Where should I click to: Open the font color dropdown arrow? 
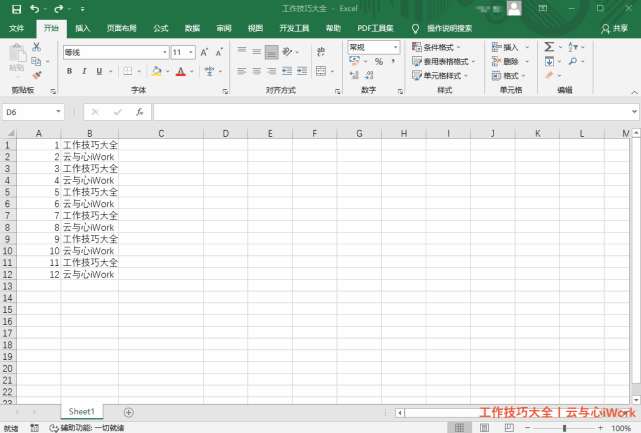(x=192, y=71)
